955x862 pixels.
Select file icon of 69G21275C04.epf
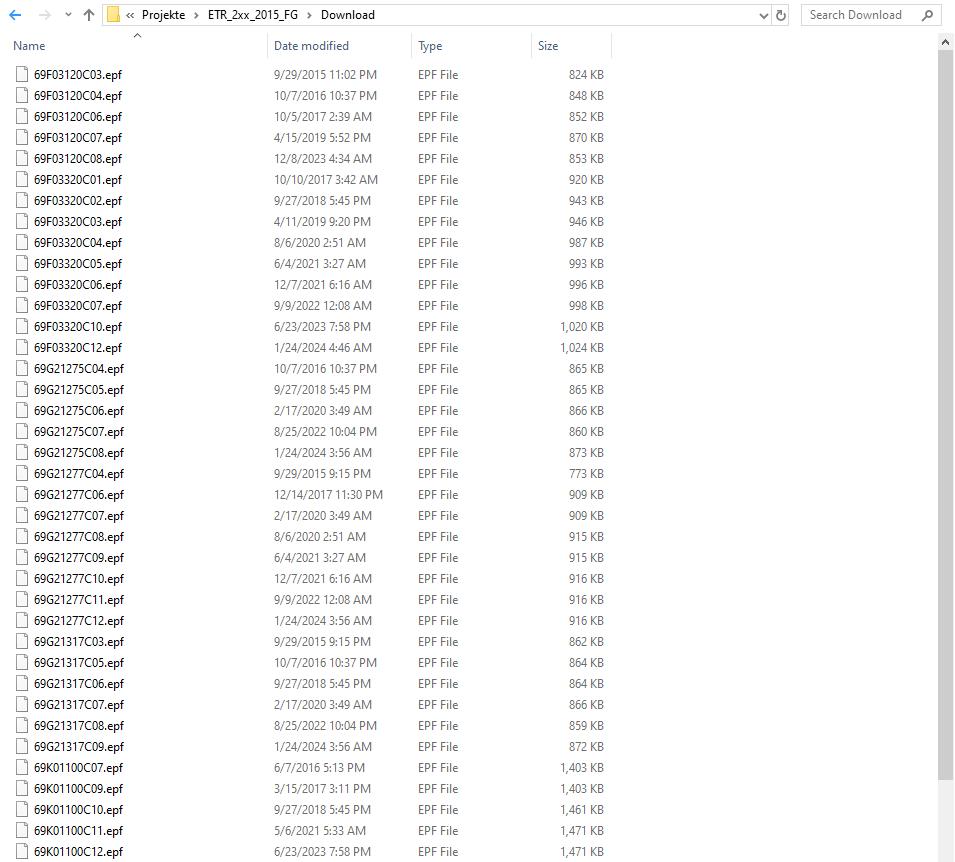tap(22, 369)
